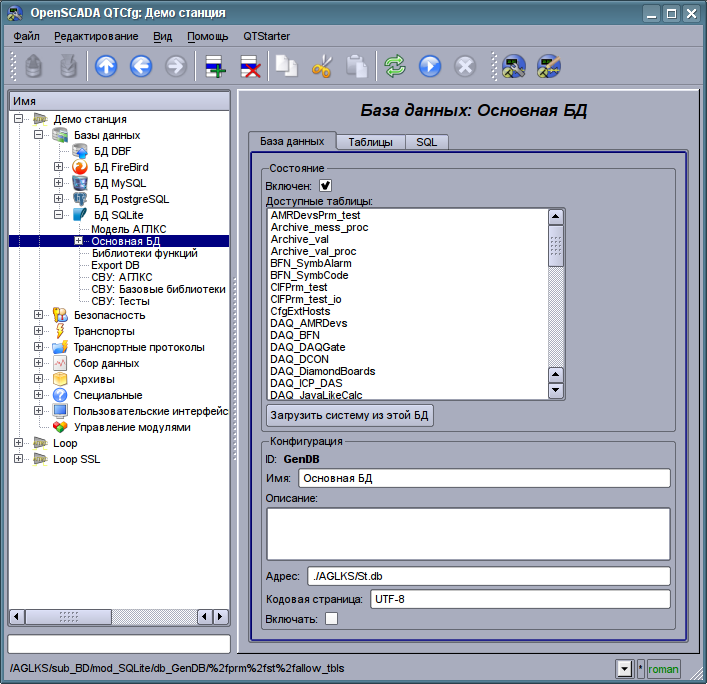The width and height of the screenshot is (707, 684).
Task: Check the Включать checkbox
Action: pos(331,619)
